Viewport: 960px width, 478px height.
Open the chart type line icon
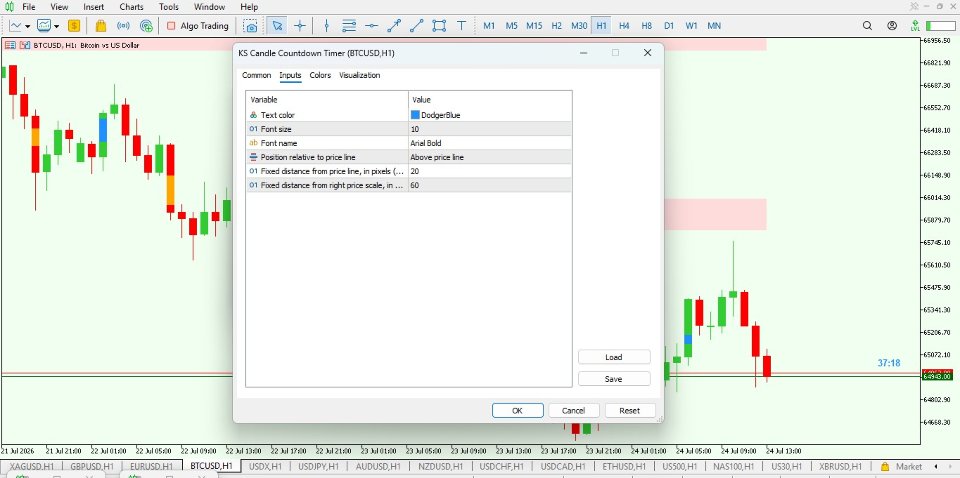[x=15, y=26]
